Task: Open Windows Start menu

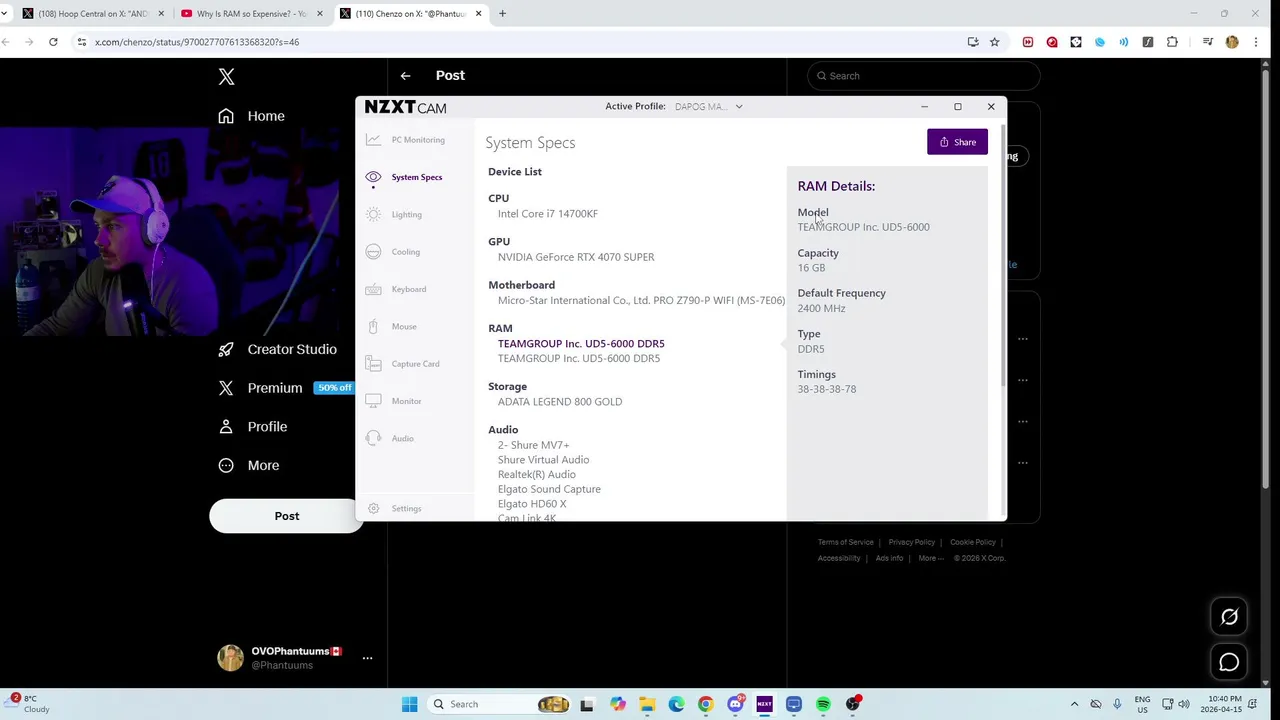Action: tap(409, 704)
